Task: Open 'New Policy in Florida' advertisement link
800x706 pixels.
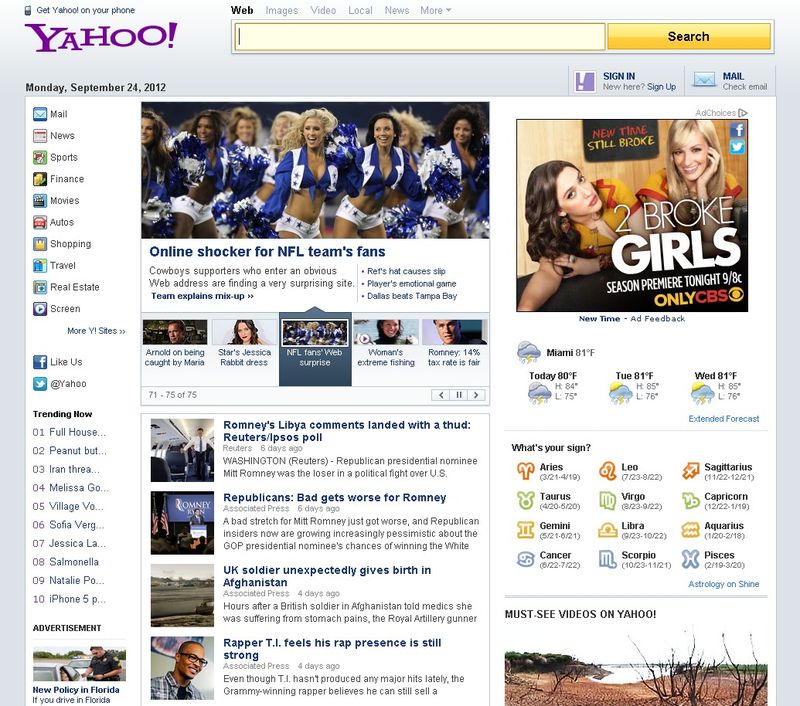Action: click(x=76, y=690)
